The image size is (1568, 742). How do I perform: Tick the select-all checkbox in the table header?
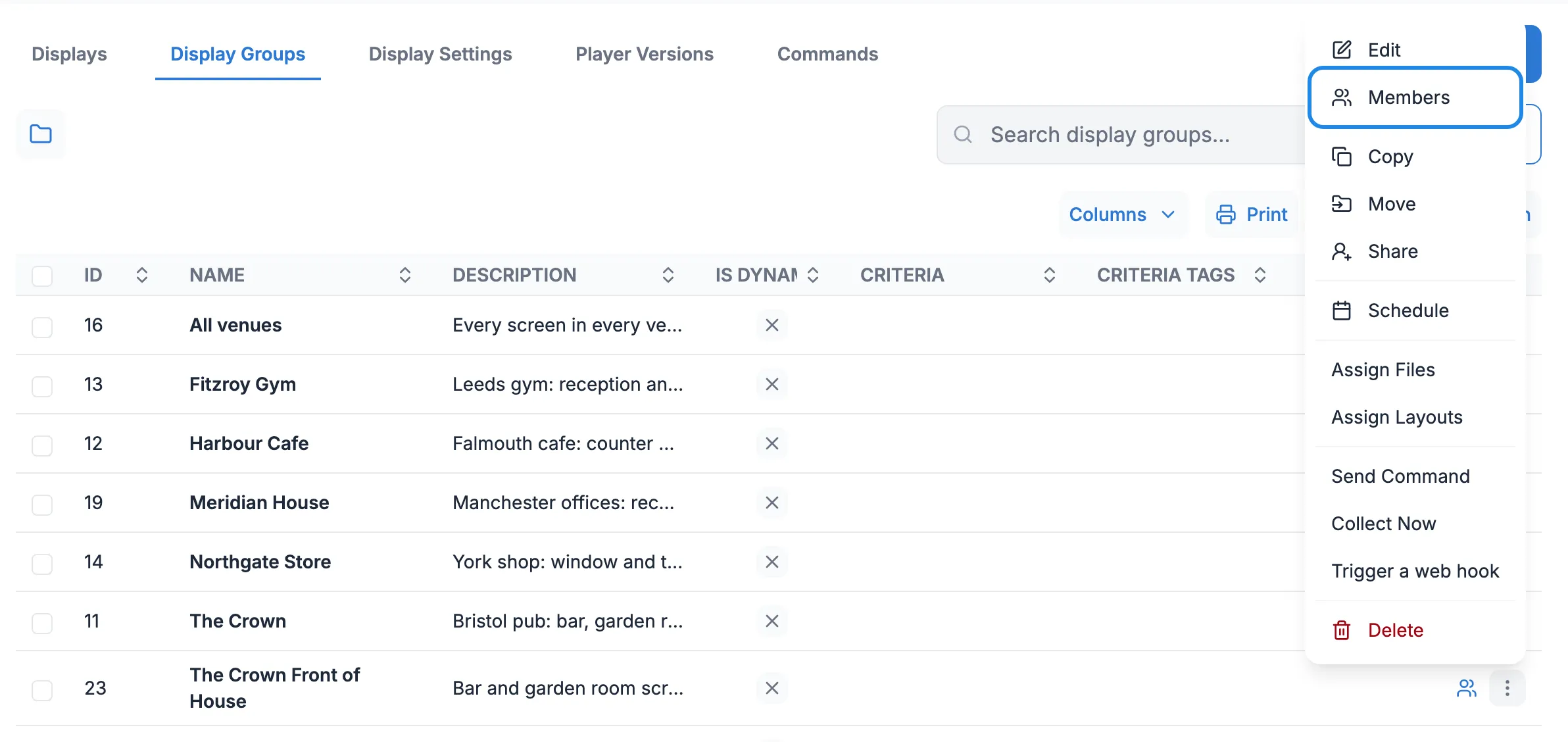[42, 276]
